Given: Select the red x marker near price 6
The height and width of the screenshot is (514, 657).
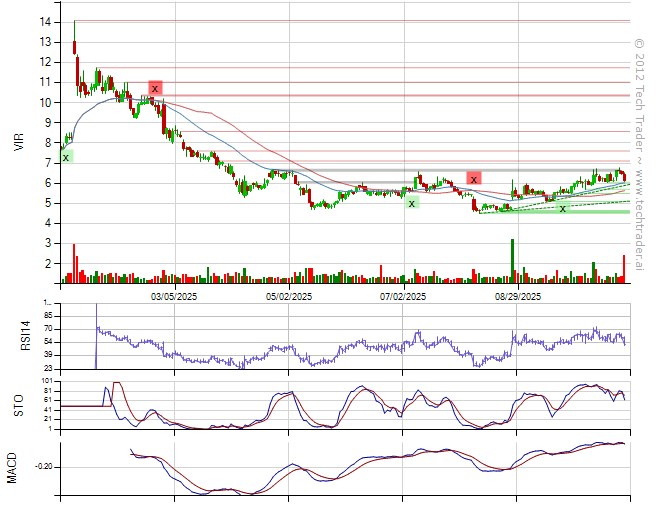Looking at the screenshot, I should click(x=473, y=179).
